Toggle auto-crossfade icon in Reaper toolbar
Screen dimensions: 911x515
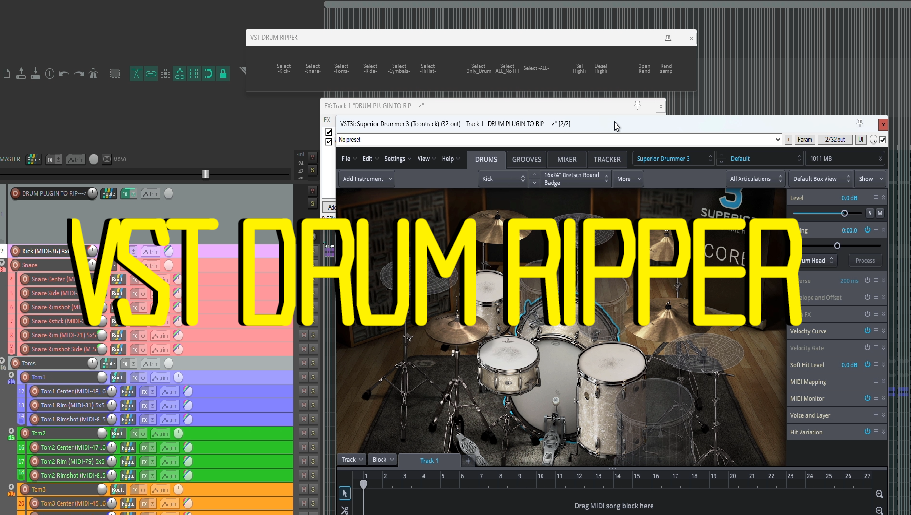[136, 74]
